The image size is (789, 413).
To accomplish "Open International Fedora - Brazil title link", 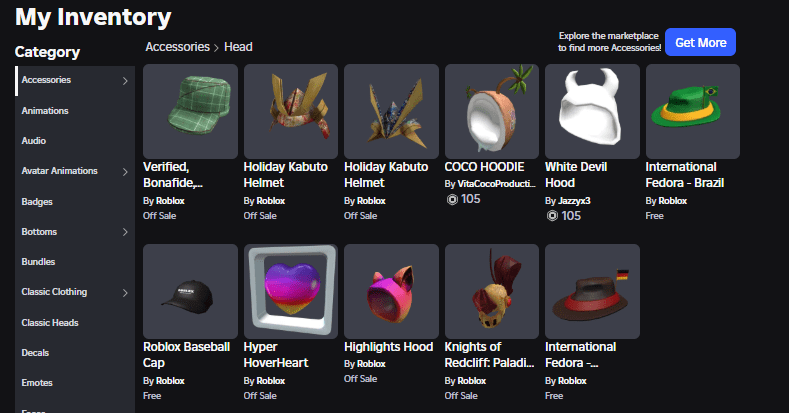I will click(x=684, y=175).
